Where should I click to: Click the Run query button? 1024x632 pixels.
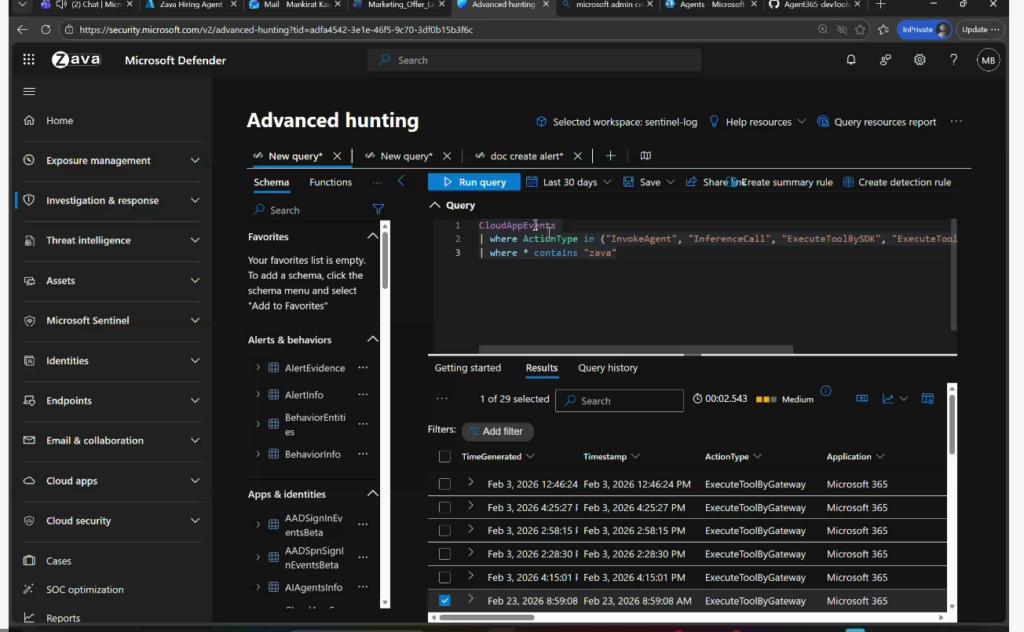[x=474, y=182]
